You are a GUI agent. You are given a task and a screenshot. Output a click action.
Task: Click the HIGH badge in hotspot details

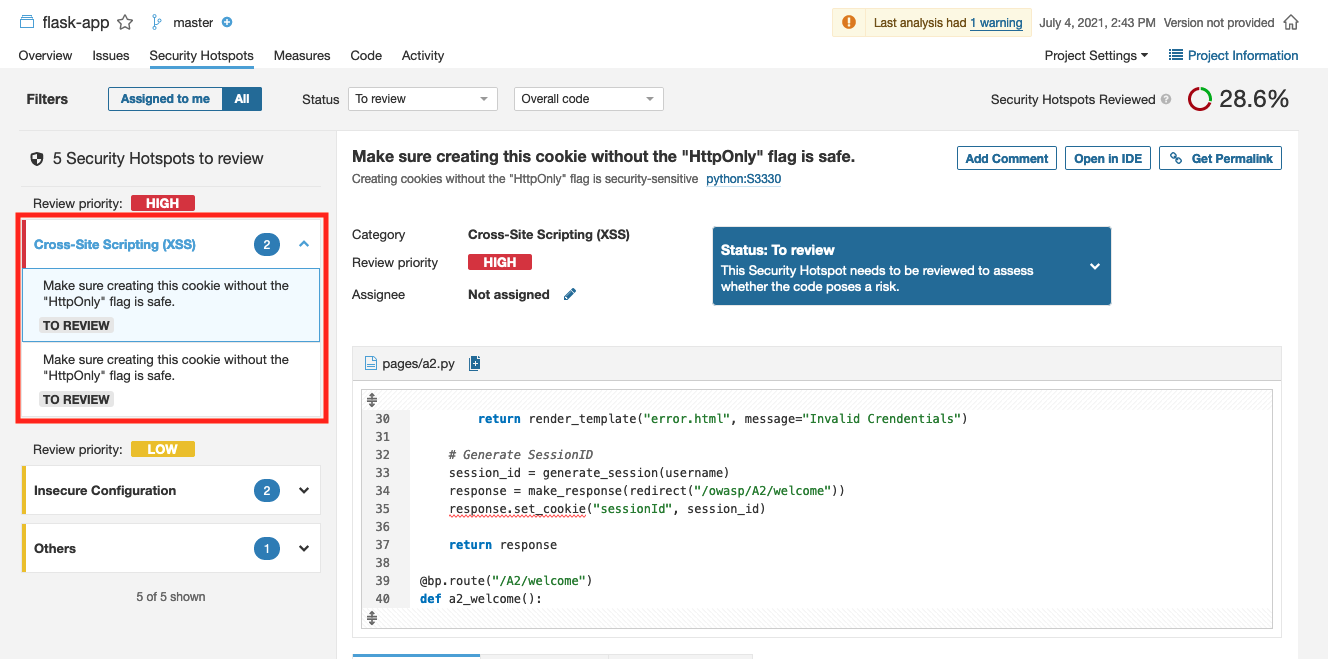tap(500, 262)
